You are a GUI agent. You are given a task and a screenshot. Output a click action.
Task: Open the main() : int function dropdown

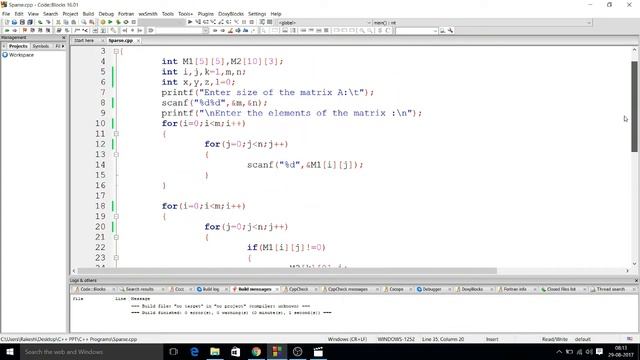click(x=482, y=23)
